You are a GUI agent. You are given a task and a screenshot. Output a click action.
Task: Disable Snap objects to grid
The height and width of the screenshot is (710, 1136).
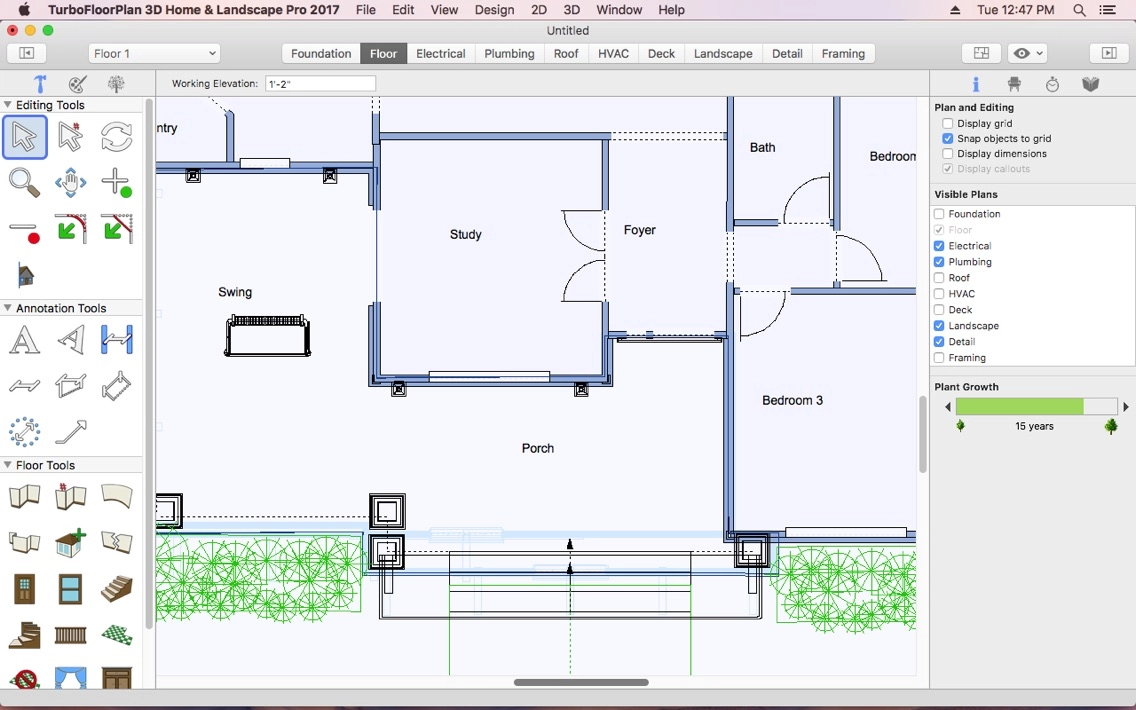tap(947, 138)
